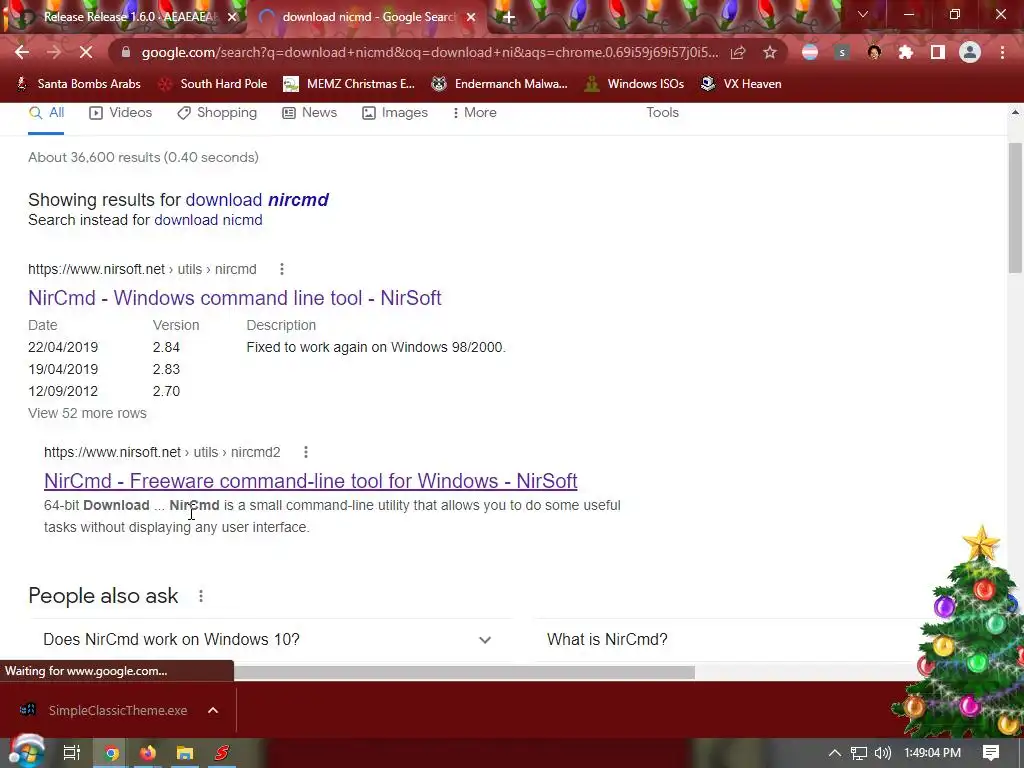Open NirCmd - Freeware command-line tool result

311,481
